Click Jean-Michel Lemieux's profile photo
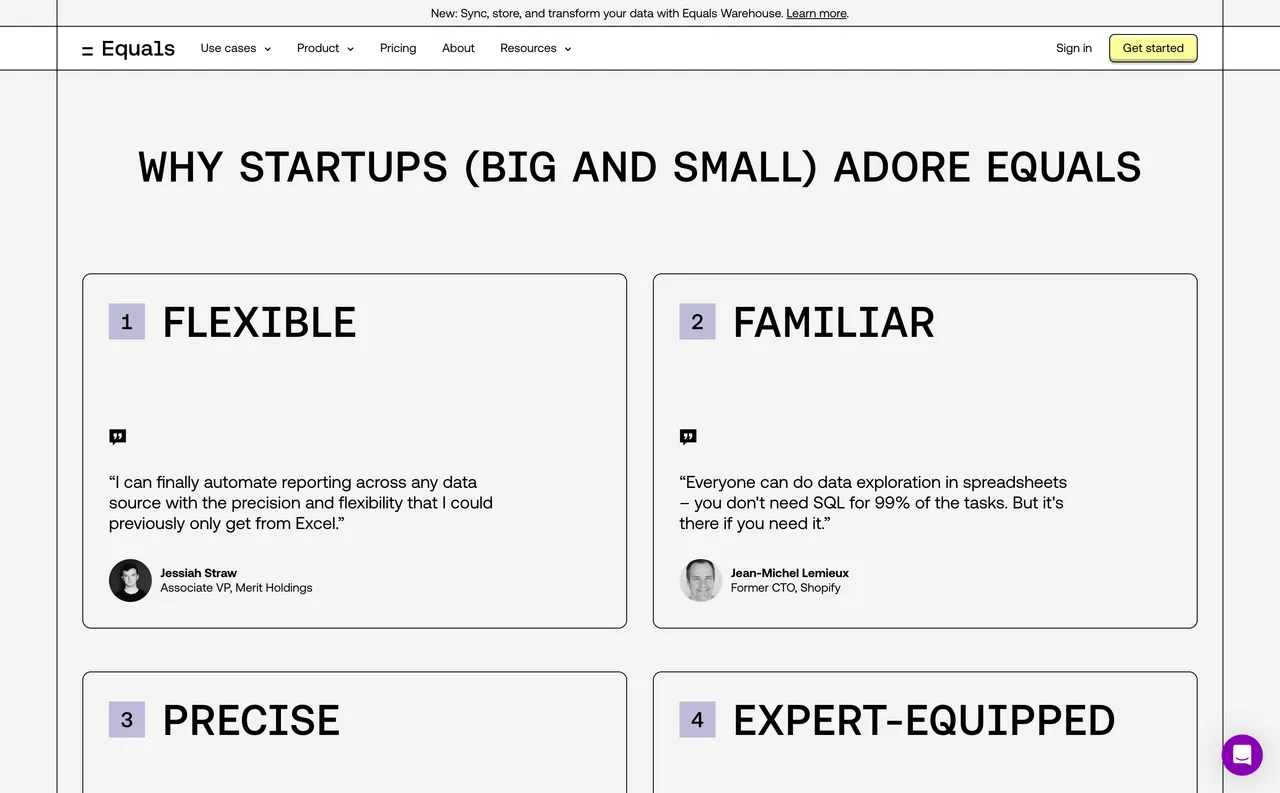The width and height of the screenshot is (1280, 793). pyautogui.click(x=700, y=580)
